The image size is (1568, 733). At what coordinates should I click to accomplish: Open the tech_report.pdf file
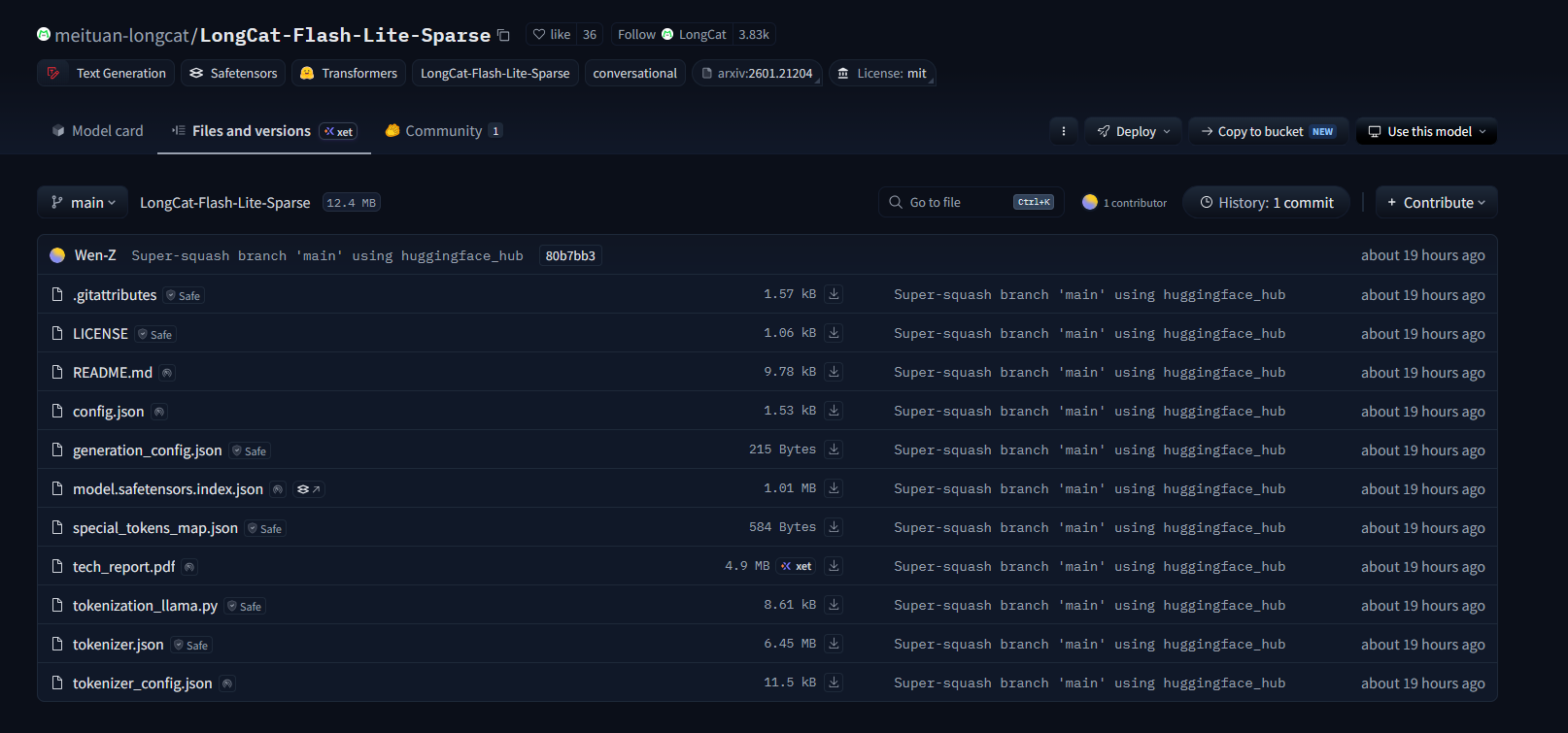click(x=124, y=567)
